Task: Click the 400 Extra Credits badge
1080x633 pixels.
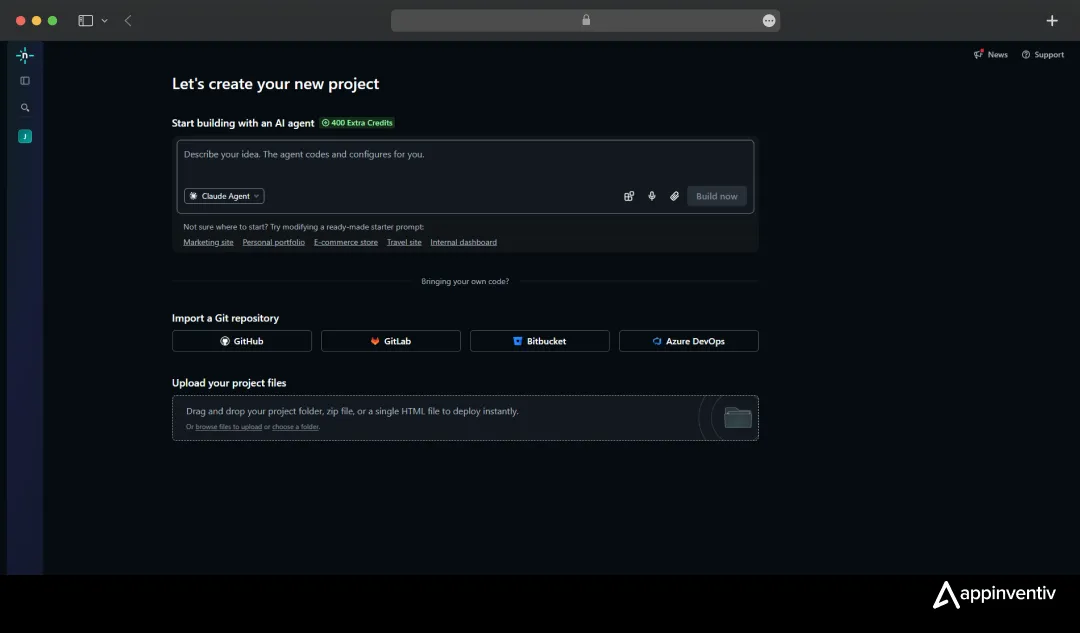Action: (356, 122)
